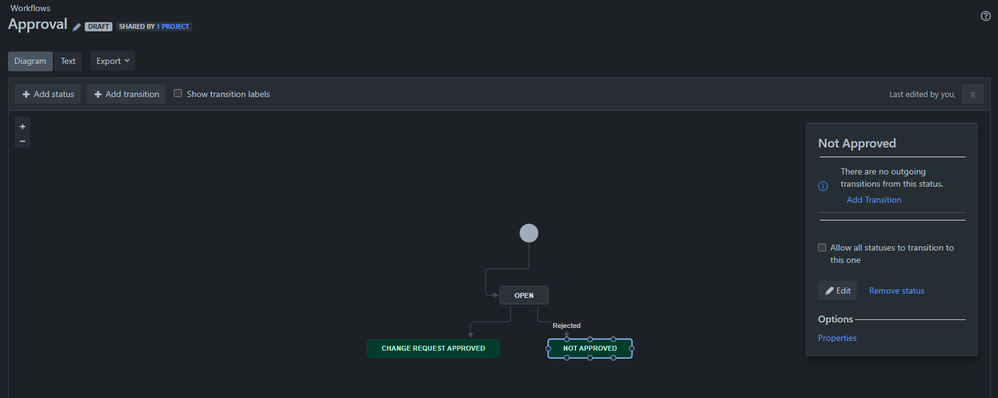Switch to the Text tab
Viewport: 998px width, 398px height.
[68, 61]
